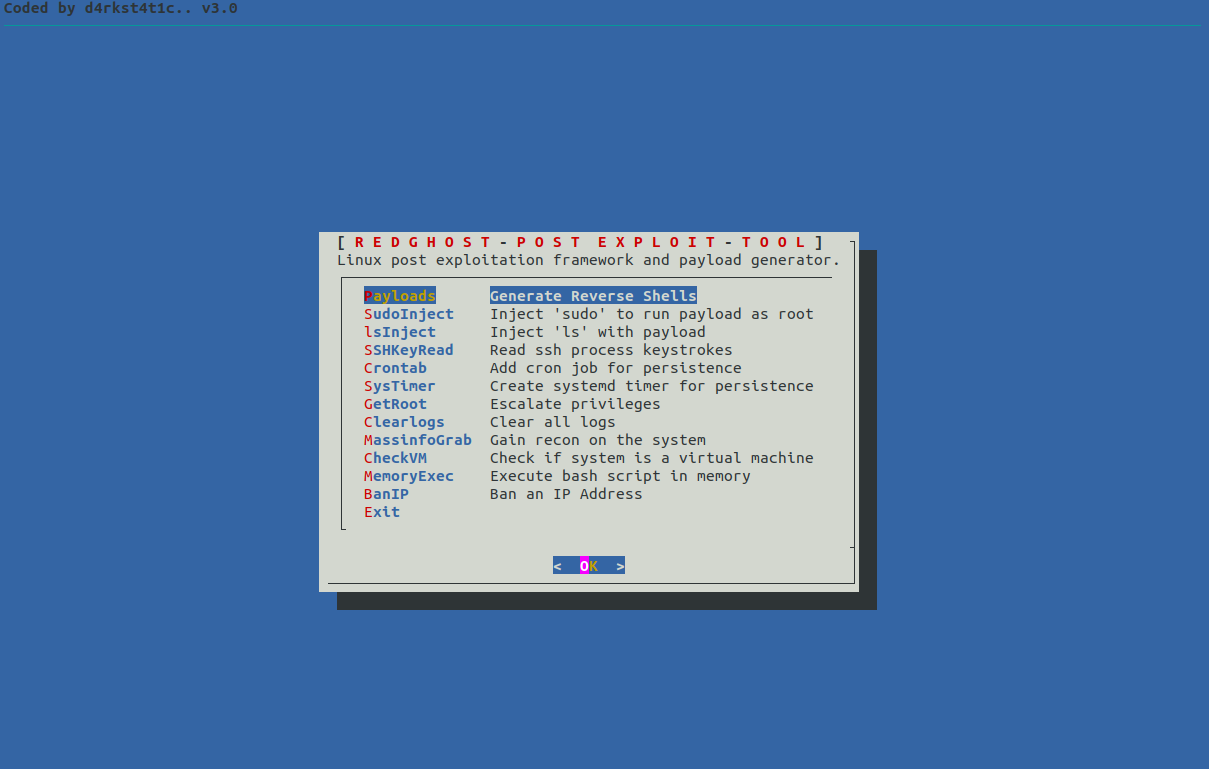Select the lsInject option

[x=400, y=332]
